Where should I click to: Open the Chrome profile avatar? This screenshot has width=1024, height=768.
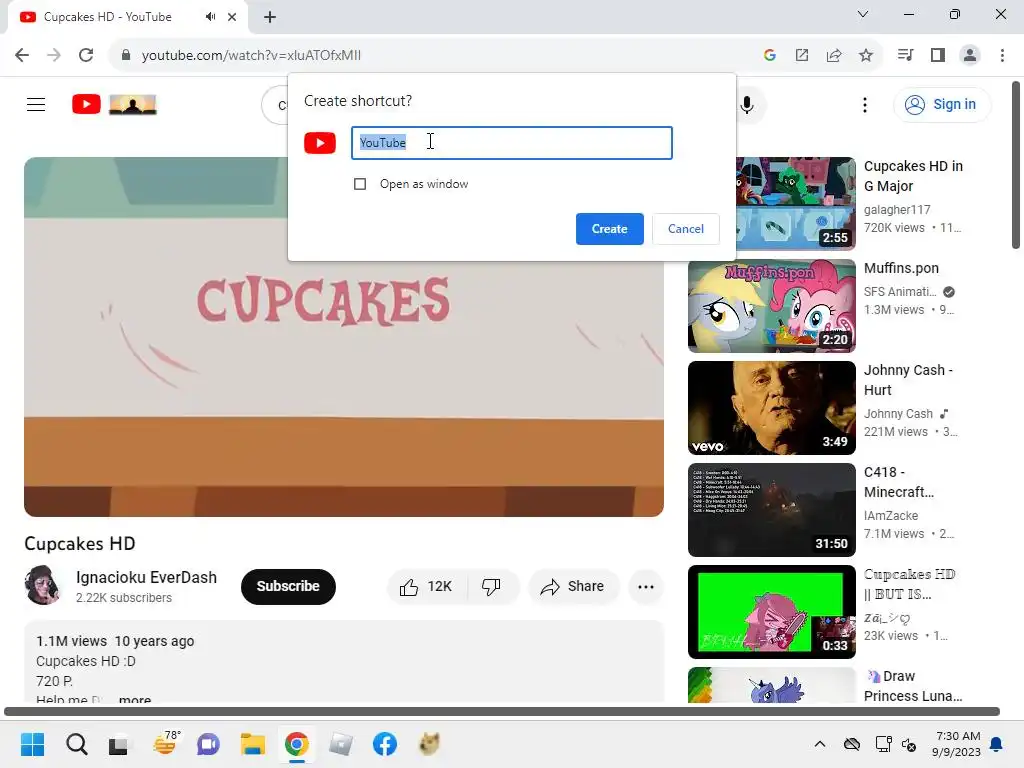click(x=970, y=56)
